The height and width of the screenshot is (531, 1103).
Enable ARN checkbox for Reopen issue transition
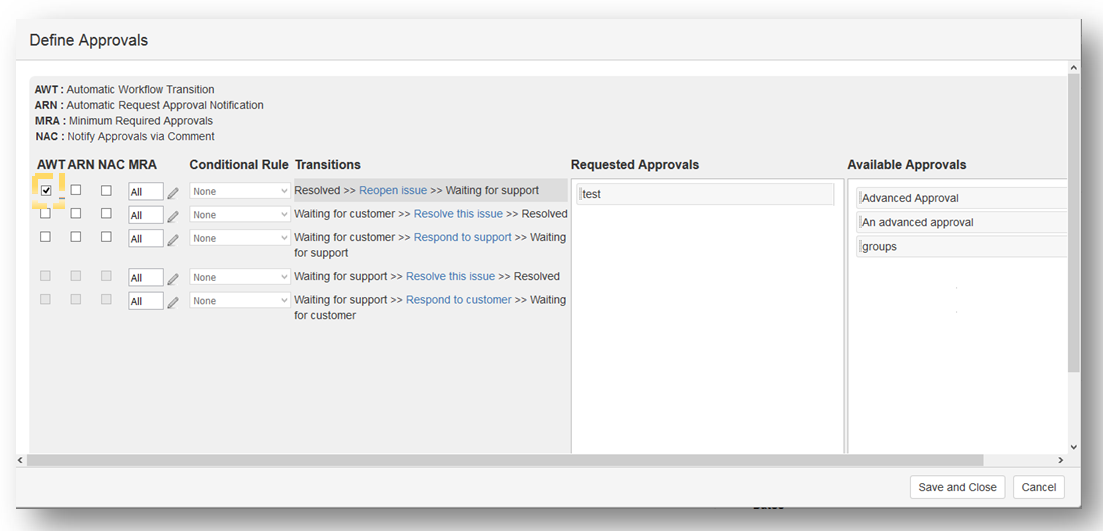[76, 190]
